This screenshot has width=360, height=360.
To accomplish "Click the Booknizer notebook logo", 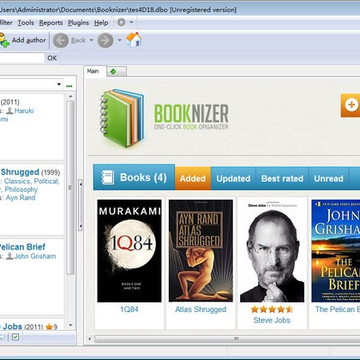I will 122,118.
